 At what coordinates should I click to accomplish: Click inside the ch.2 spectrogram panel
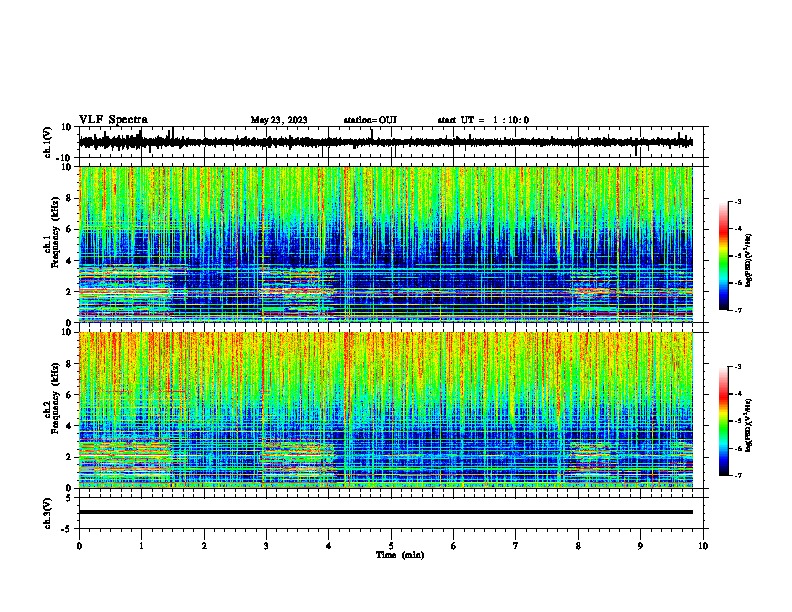386,410
